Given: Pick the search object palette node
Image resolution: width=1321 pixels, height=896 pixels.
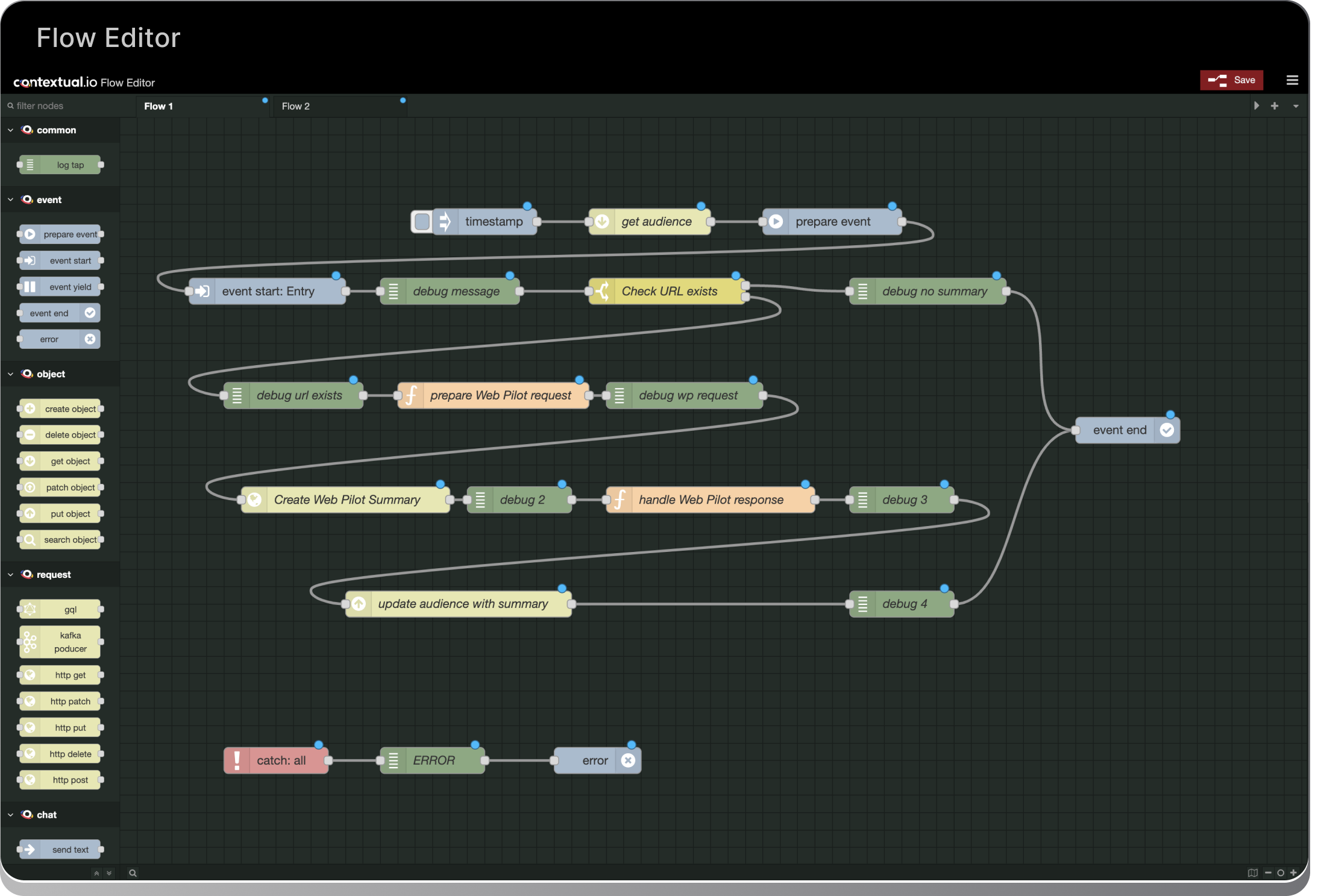Looking at the screenshot, I should tap(60, 540).
